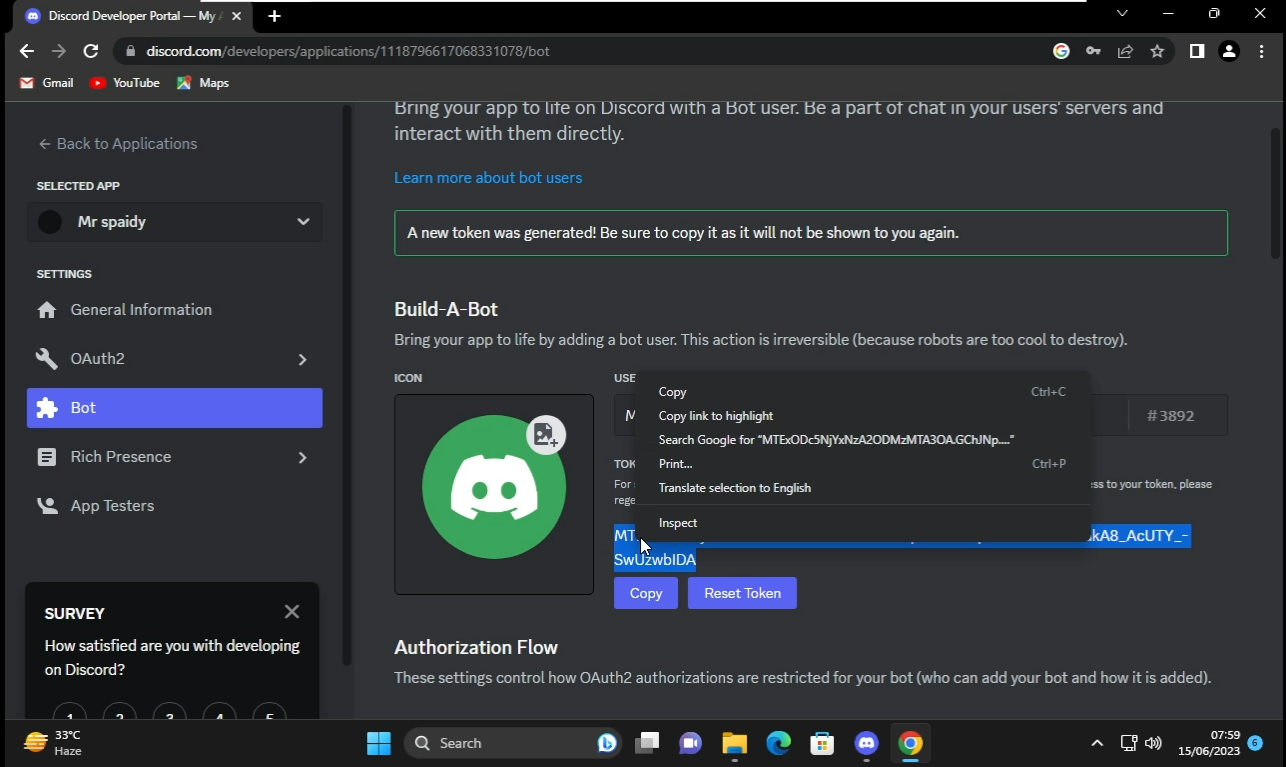Open Gmail bookmark

[x=47, y=83]
